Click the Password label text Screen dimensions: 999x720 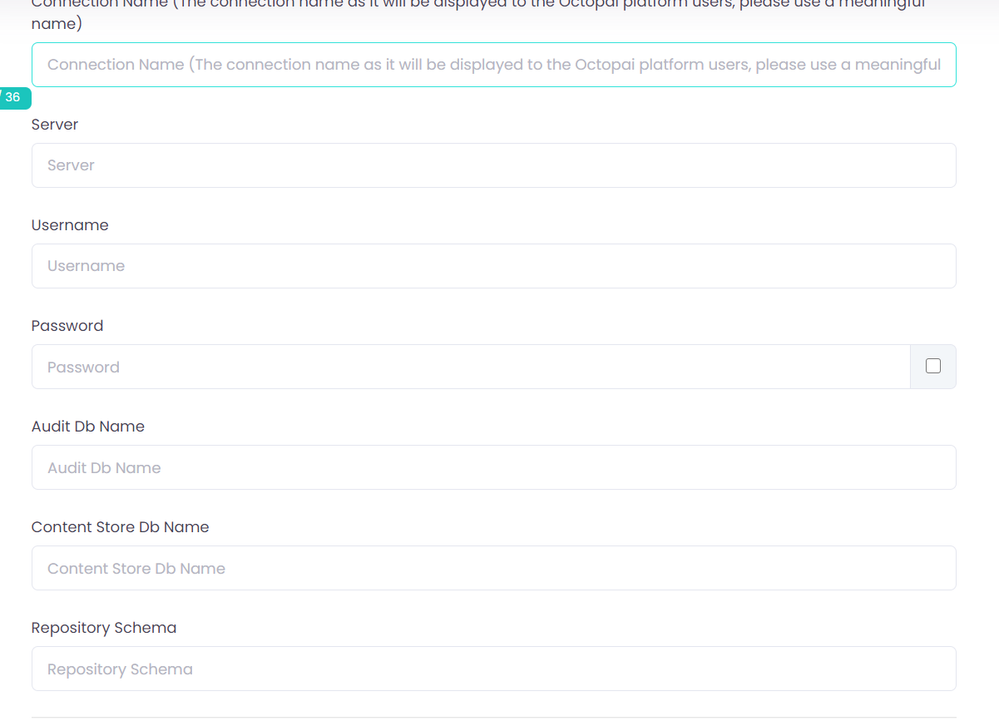click(67, 326)
